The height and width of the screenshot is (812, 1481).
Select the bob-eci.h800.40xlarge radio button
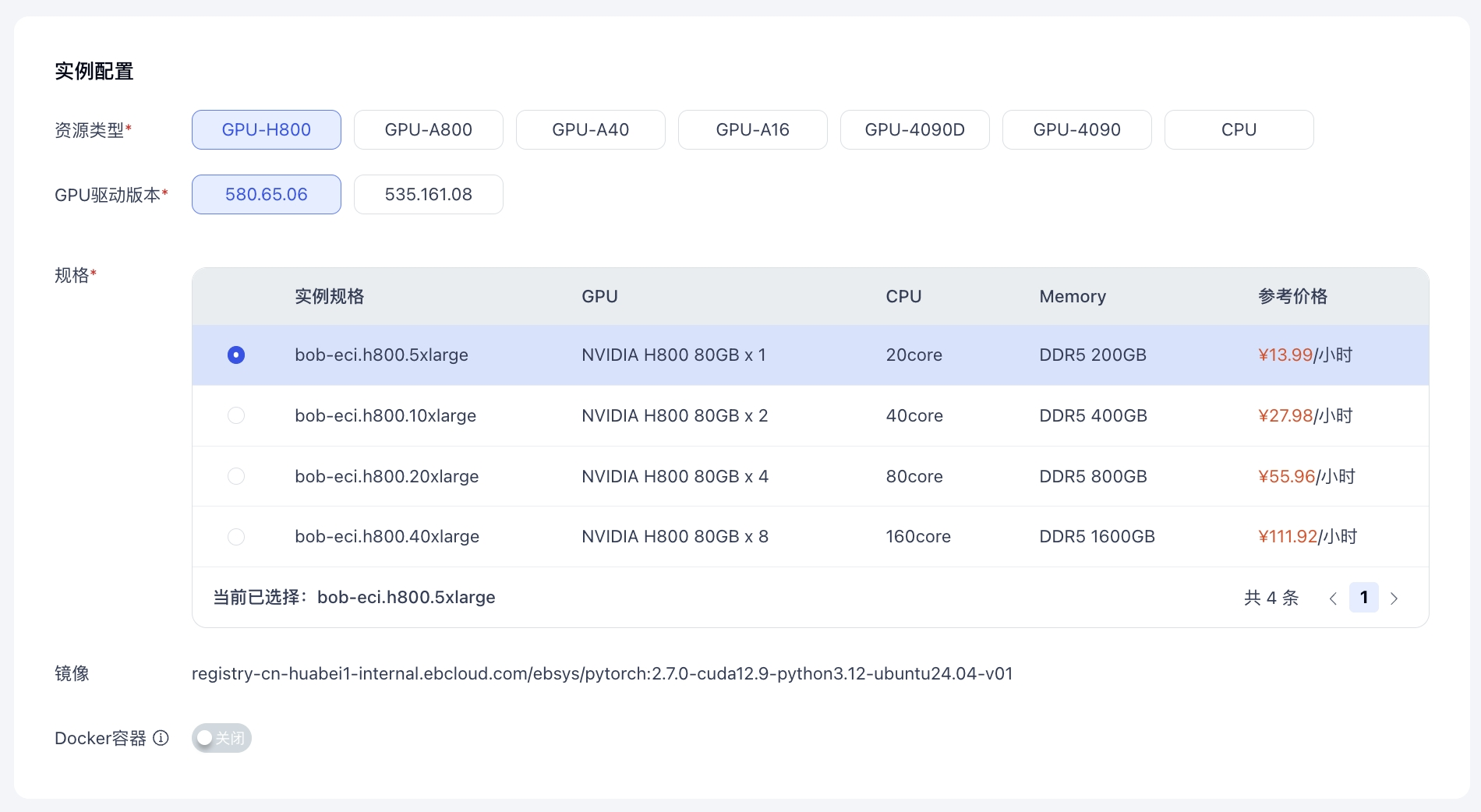pyautogui.click(x=236, y=537)
